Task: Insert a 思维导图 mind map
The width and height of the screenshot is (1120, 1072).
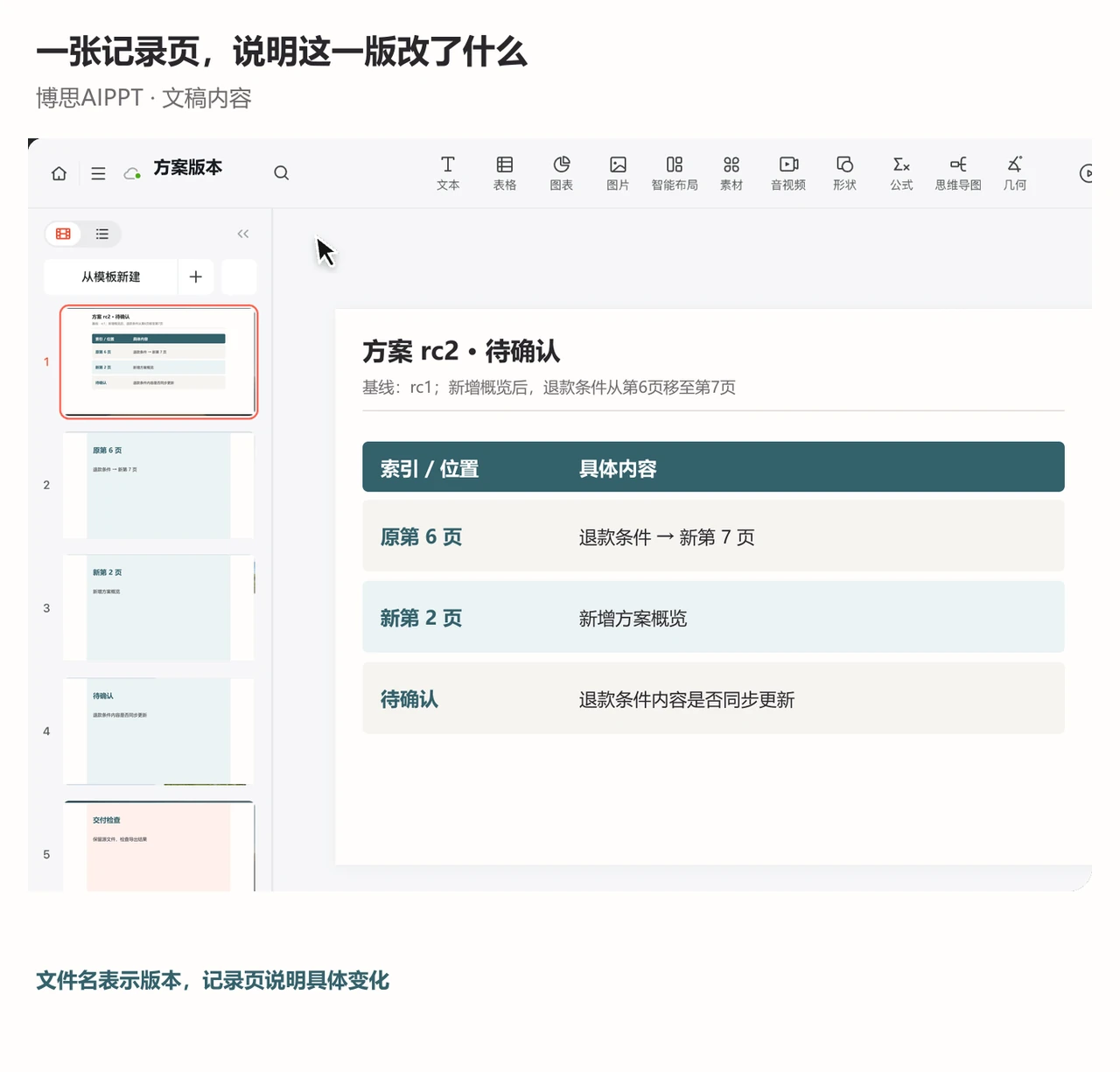Action: [x=958, y=173]
